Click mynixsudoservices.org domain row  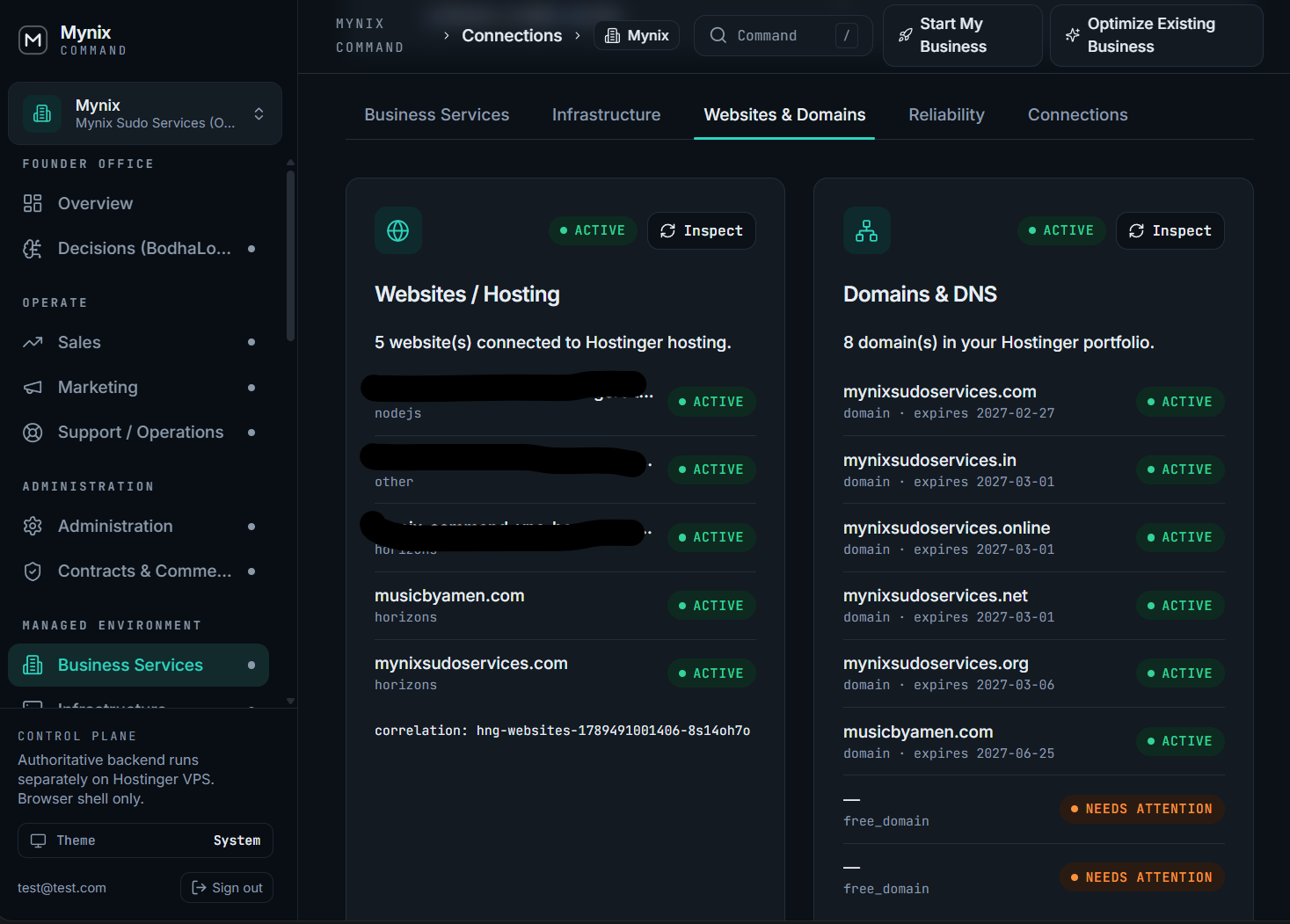pyautogui.click(x=1034, y=673)
